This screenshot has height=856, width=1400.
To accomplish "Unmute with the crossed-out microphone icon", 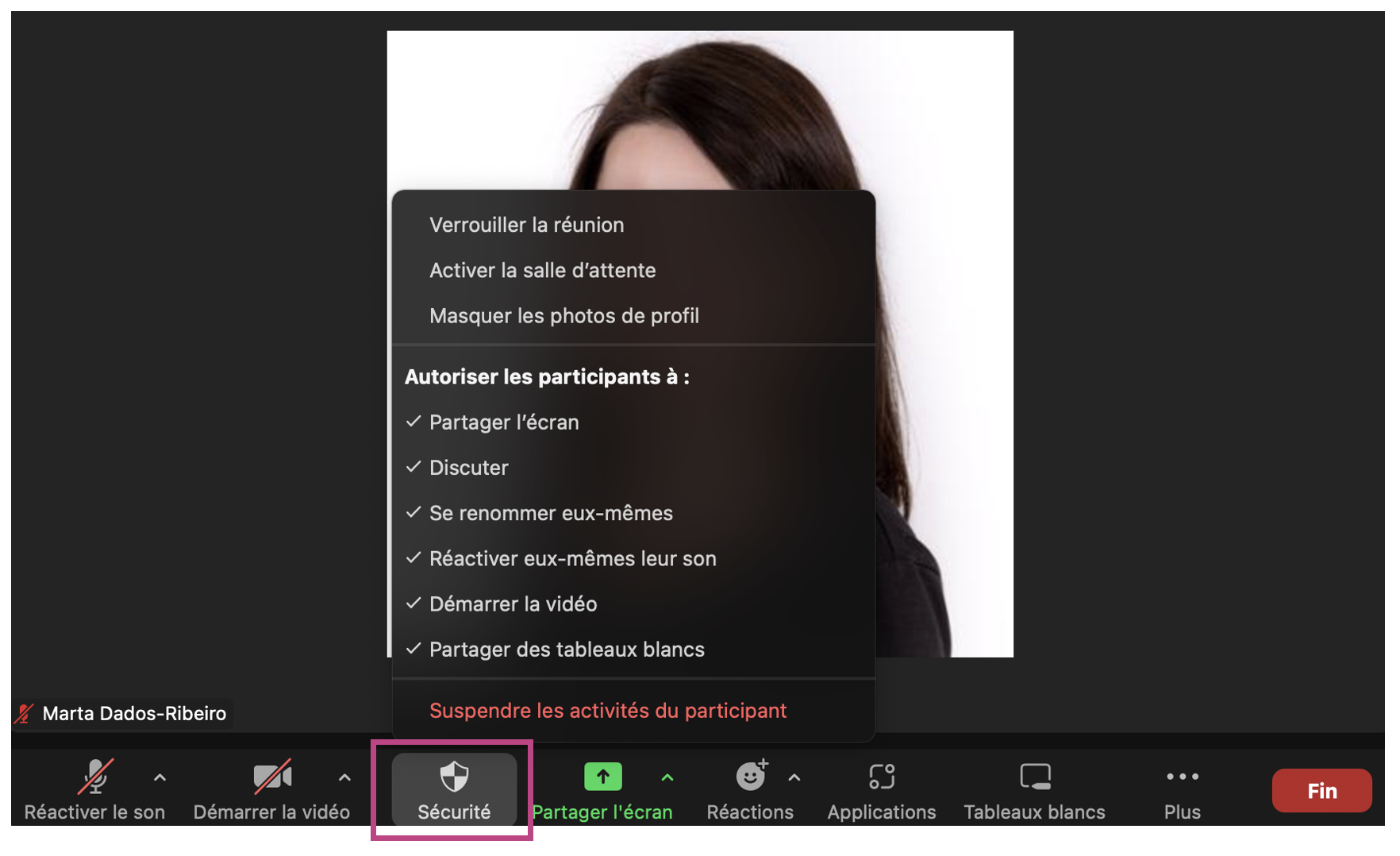I will click(x=94, y=777).
